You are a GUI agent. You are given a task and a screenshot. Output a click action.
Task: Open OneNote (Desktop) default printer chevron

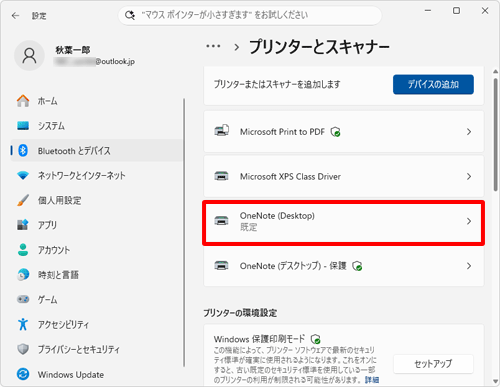click(469, 221)
